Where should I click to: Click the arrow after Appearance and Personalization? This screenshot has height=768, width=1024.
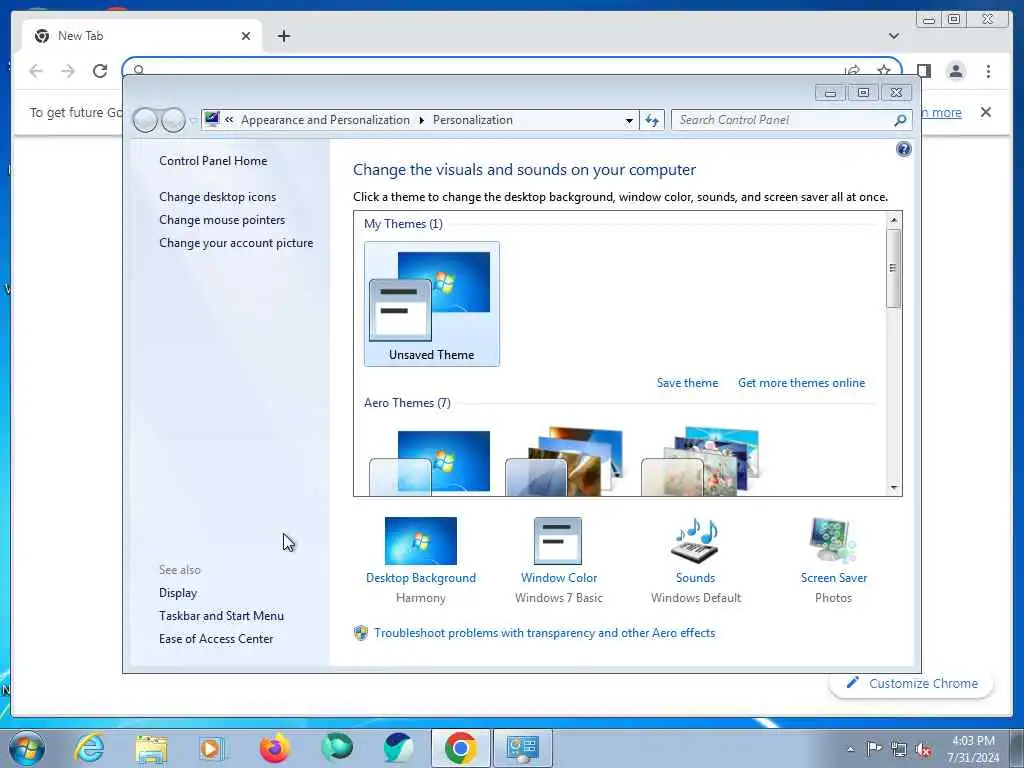pyautogui.click(x=421, y=120)
